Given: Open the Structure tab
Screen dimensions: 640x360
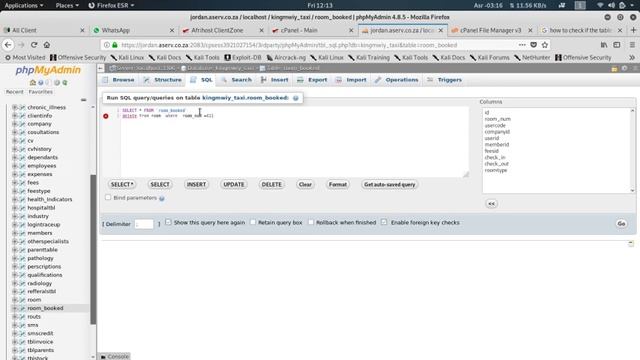Looking at the screenshot, I should click(162, 80).
